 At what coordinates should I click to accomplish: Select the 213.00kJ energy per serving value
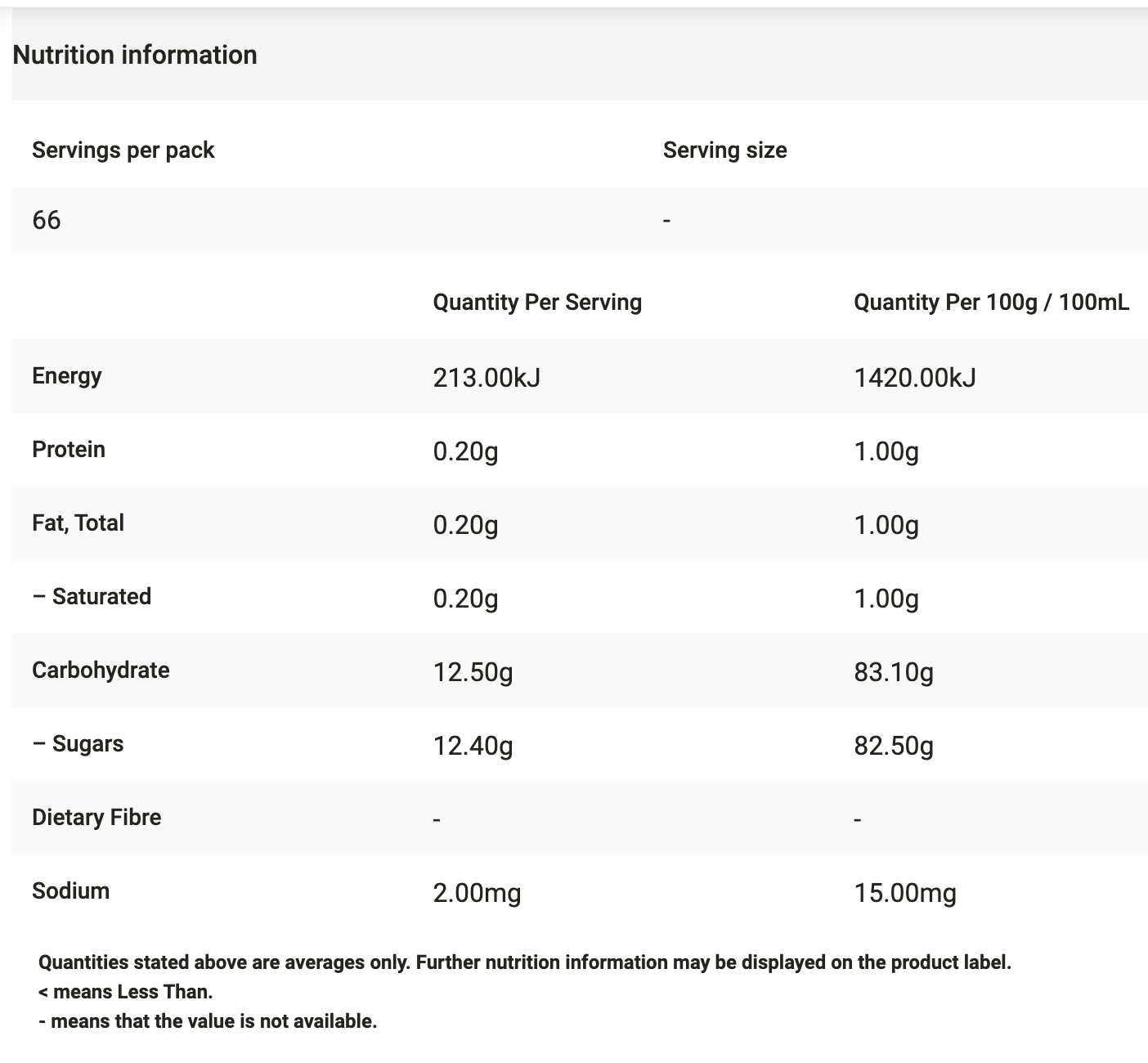pyautogui.click(x=487, y=378)
